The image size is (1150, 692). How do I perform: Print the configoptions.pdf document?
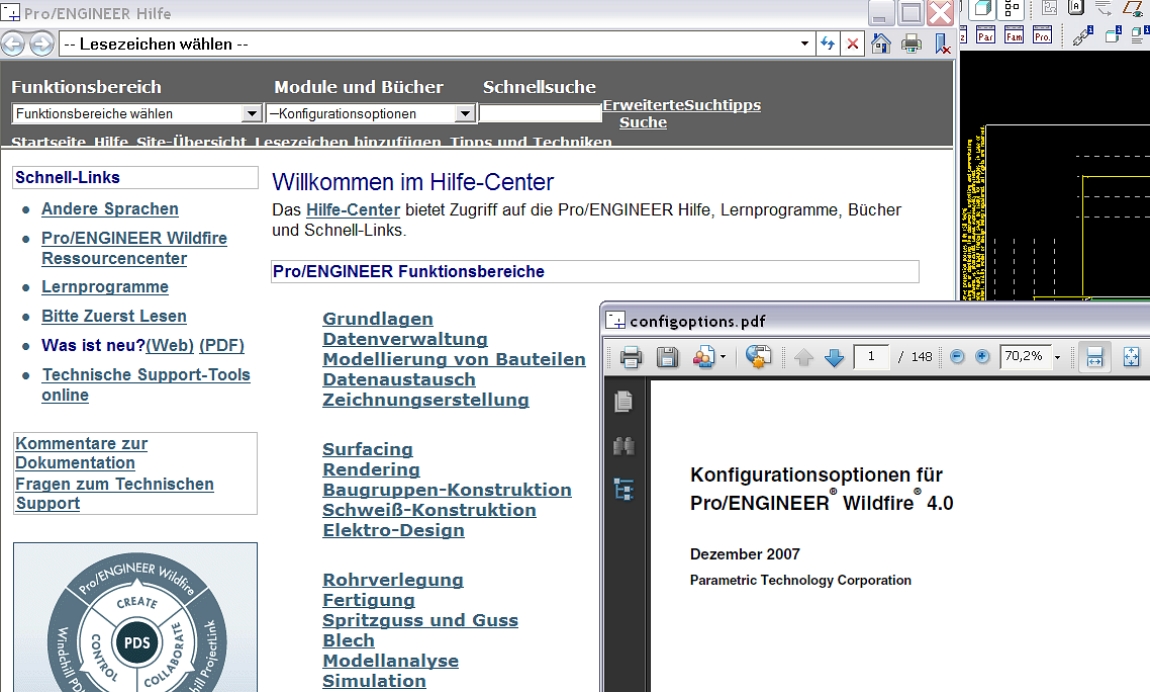tap(631, 357)
